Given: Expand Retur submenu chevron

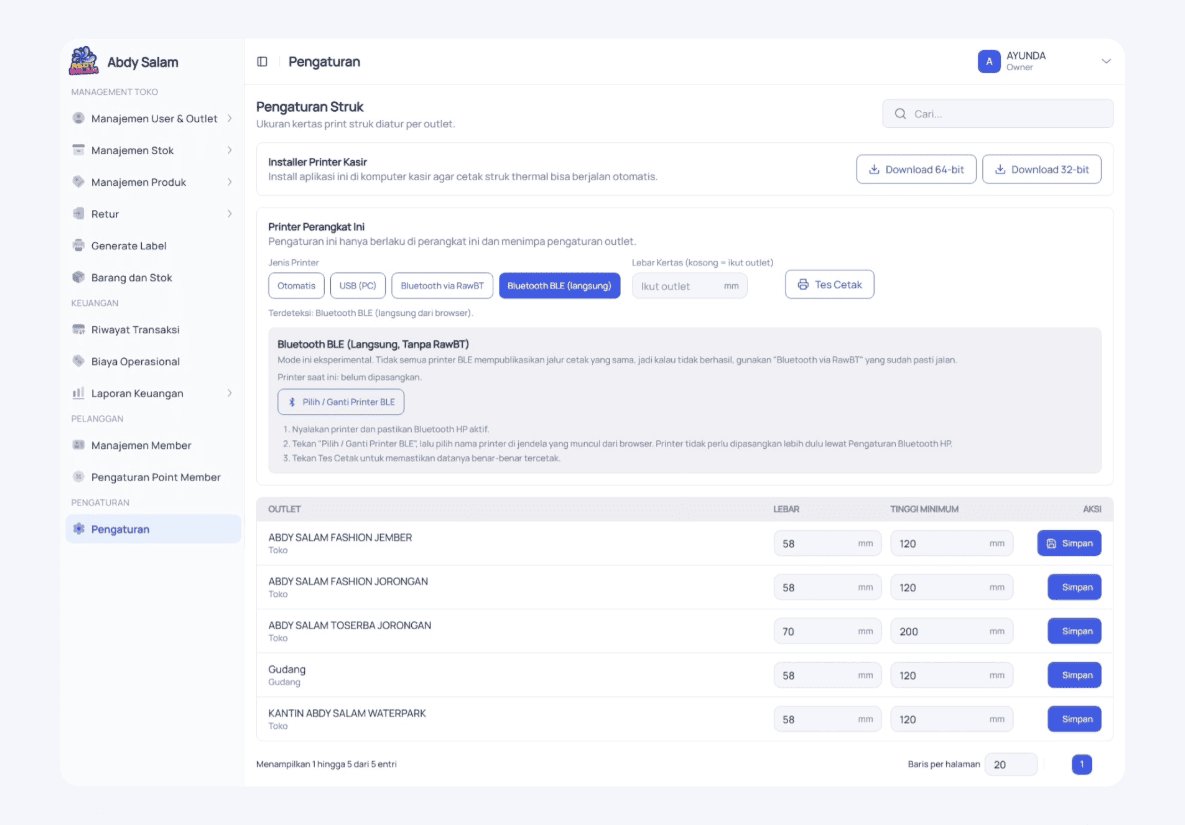Looking at the screenshot, I should [x=230, y=214].
